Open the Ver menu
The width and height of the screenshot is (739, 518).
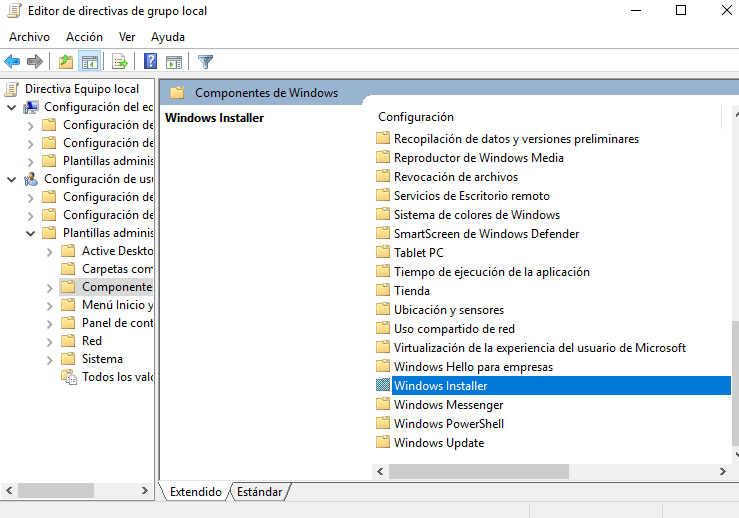click(127, 37)
